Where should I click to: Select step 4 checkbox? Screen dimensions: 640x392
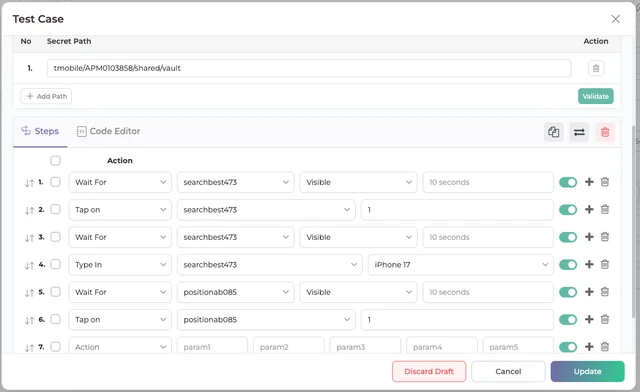pyautogui.click(x=56, y=264)
